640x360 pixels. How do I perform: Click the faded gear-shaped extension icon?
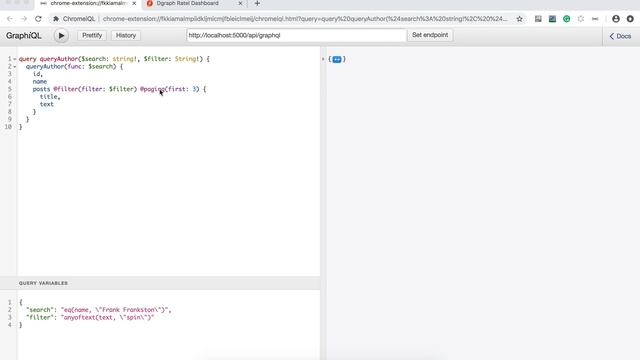[581, 19]
